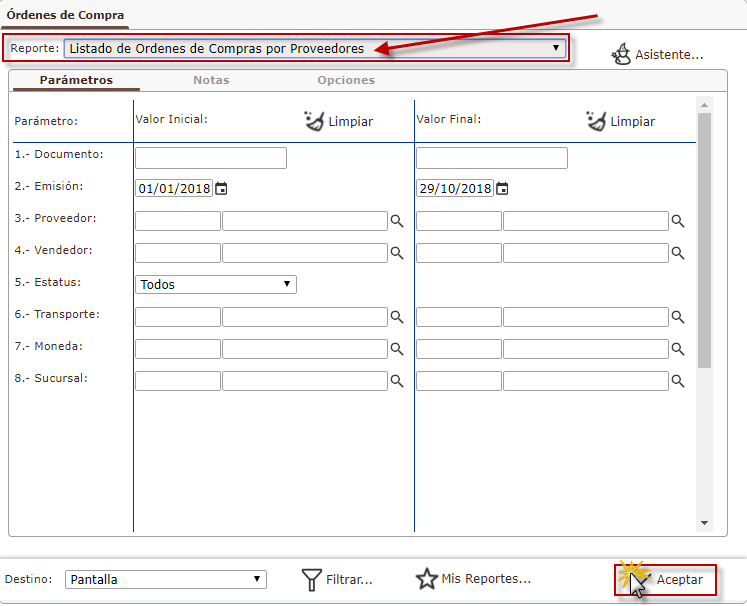Click Limpiar label under Valor Inicial

coord(351,121)
